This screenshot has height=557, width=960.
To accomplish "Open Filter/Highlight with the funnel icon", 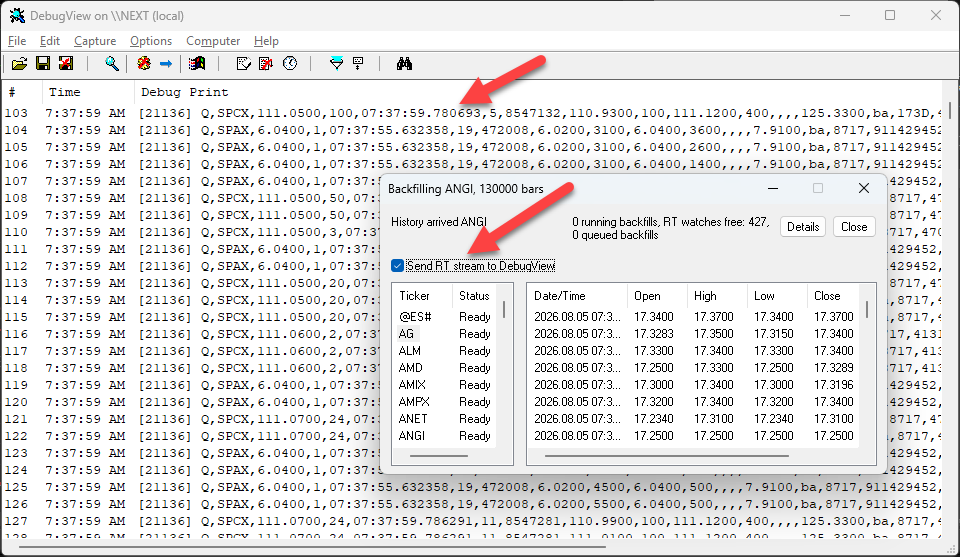I will pos(336,64).
